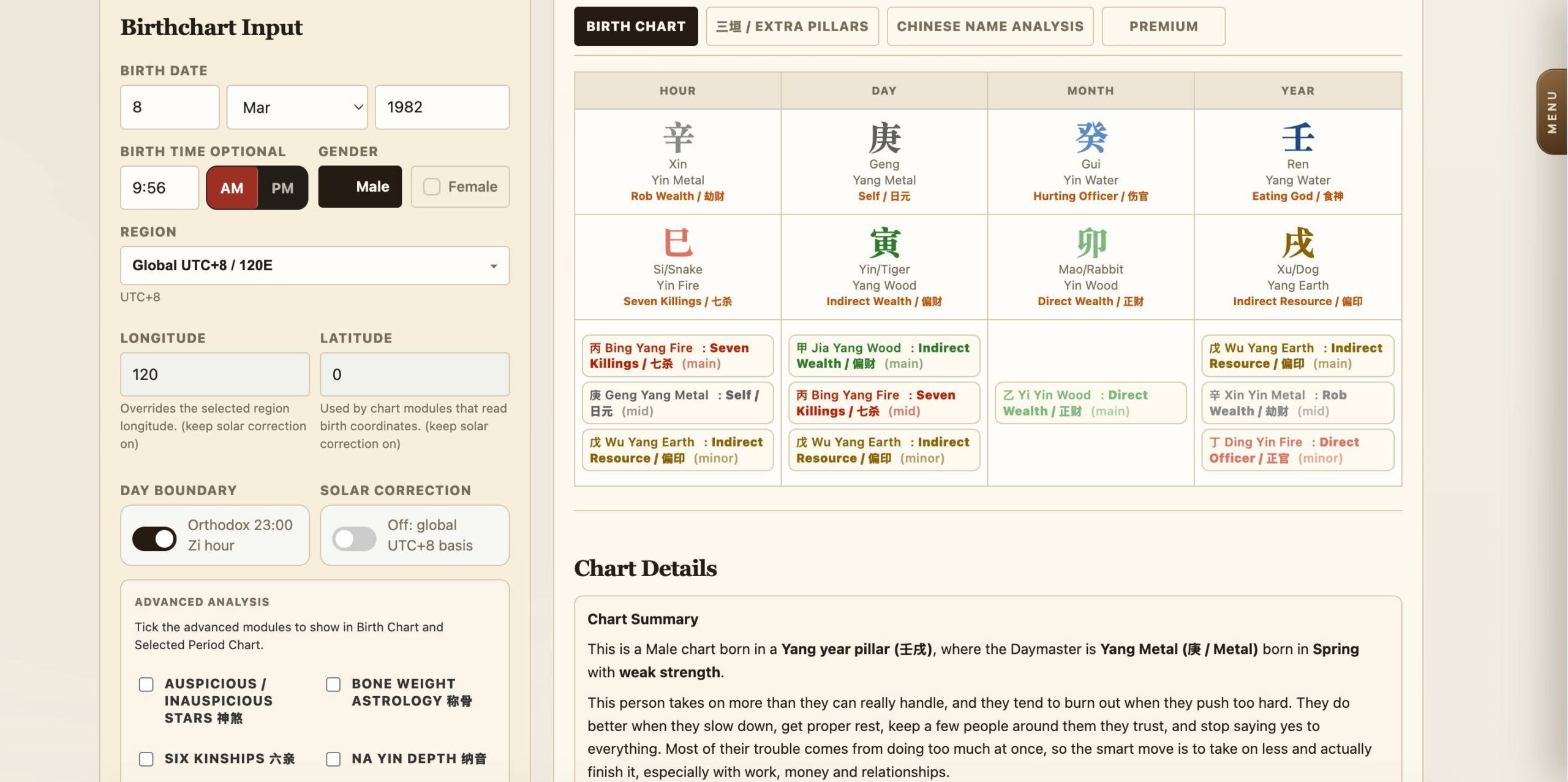Click the Rob Wealth / 劫财 hour stem label
This screenshot has height=782, width=1568.
click(x=677, y=196)
